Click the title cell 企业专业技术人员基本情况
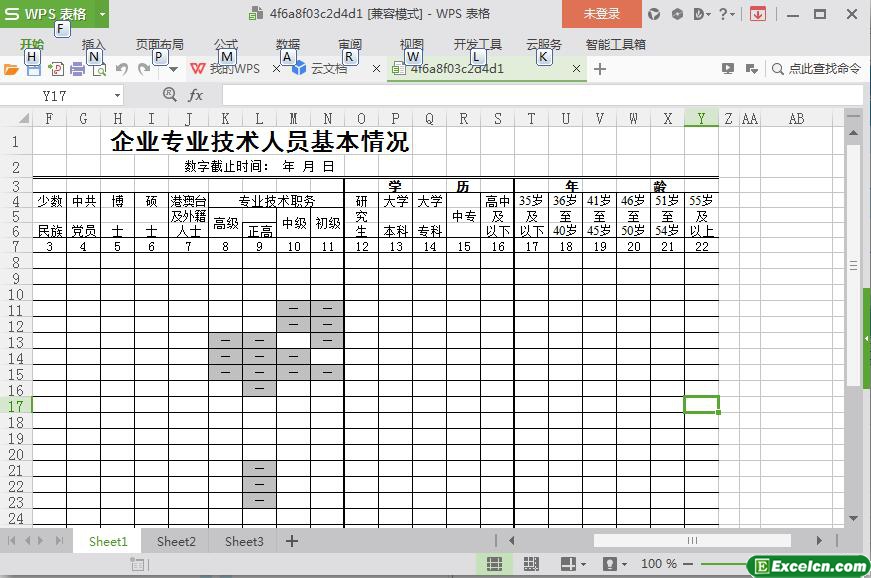Screen dimensions: 871x578 pyautogui.click(x=260, y=142)
